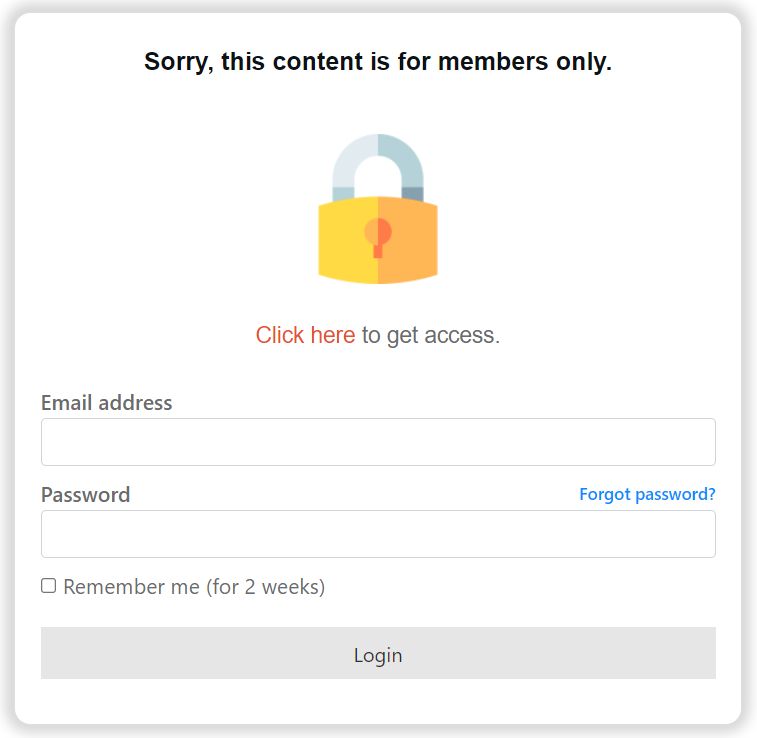
Task: Click the keyhole on the padlock
Action: [x=378, y=235]
